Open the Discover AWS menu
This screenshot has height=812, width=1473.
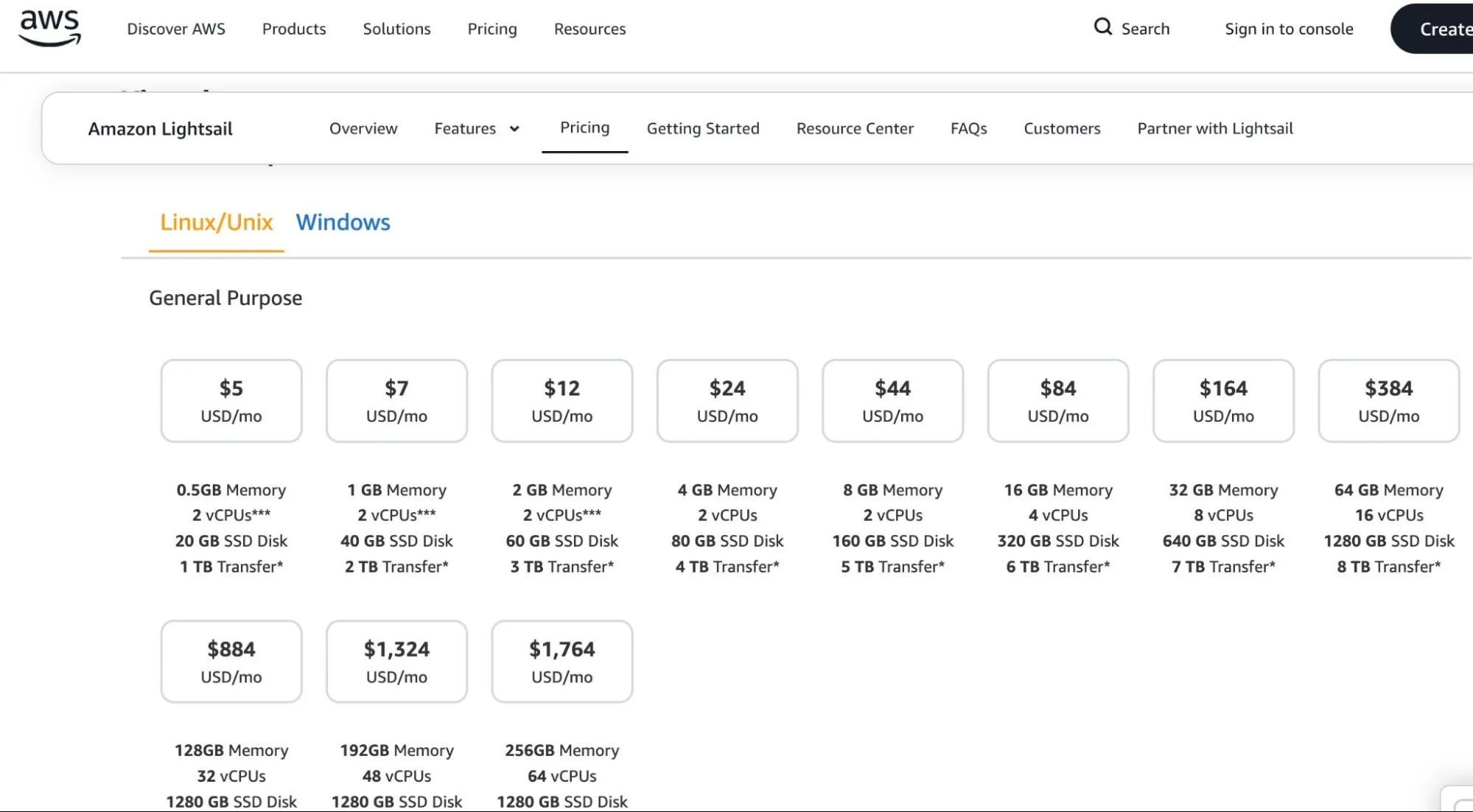[x=176, y=29]
